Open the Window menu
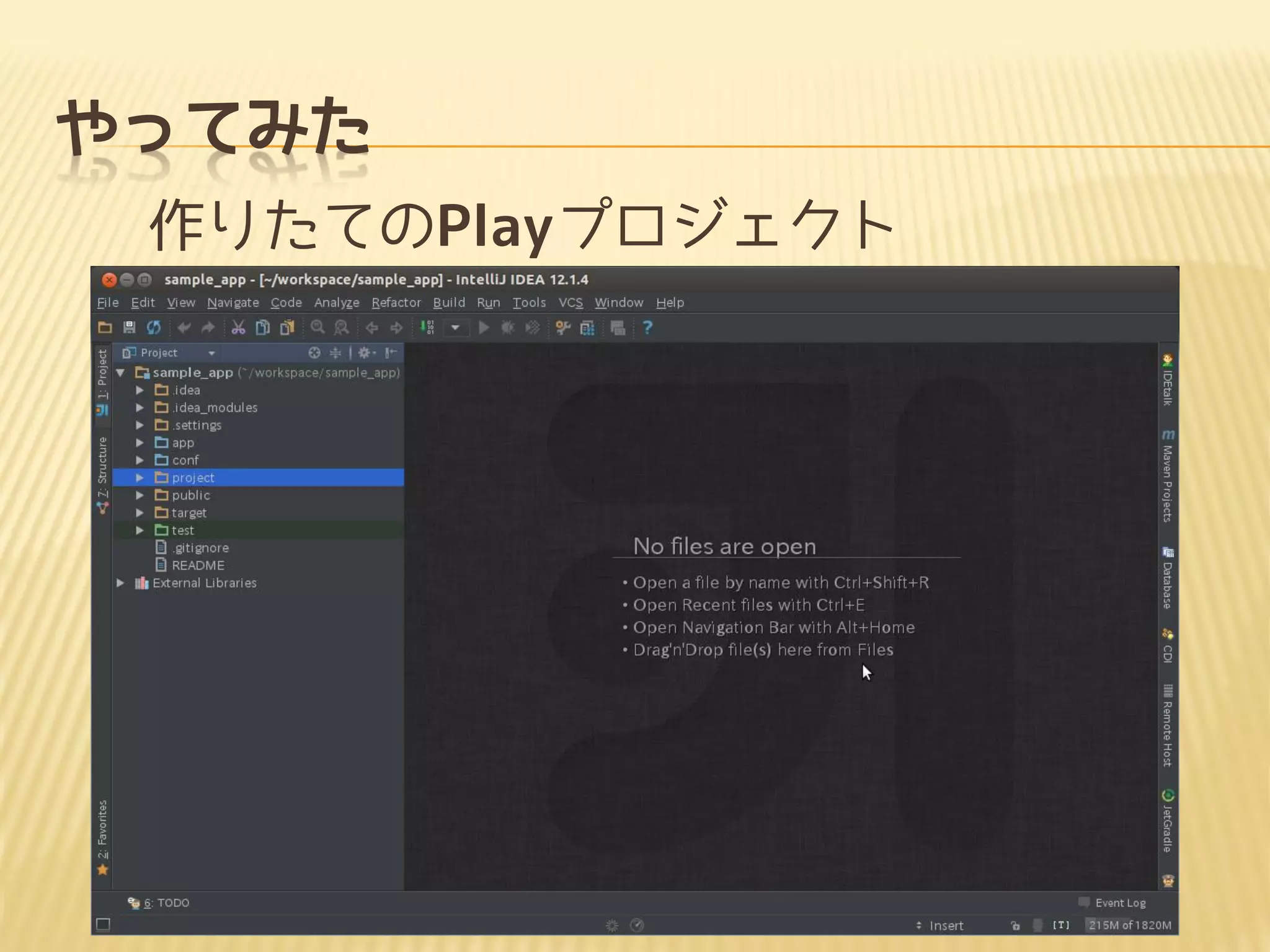 pyautogui.click(x=619, y=302)
